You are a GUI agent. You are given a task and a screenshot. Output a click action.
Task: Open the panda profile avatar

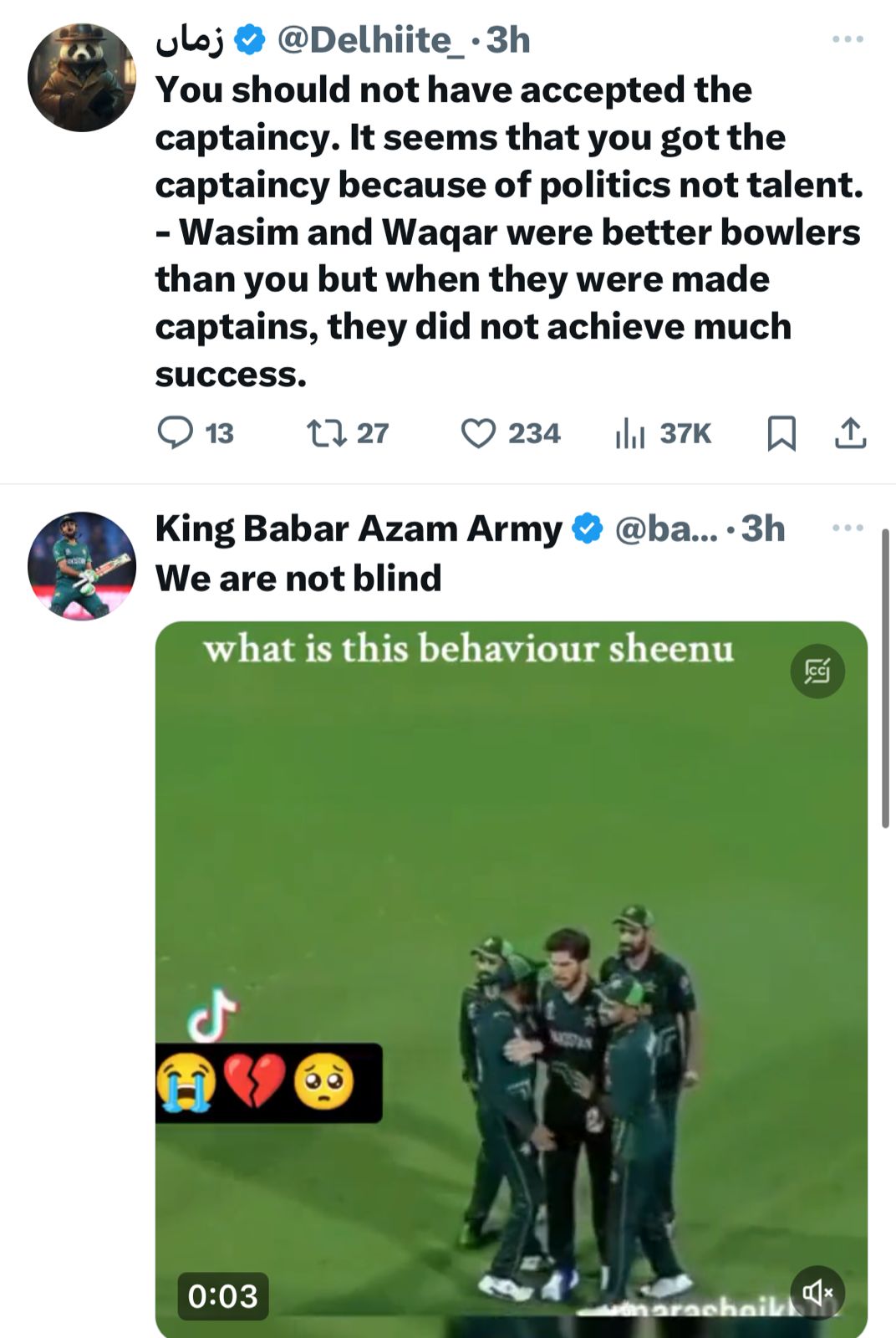81,77
